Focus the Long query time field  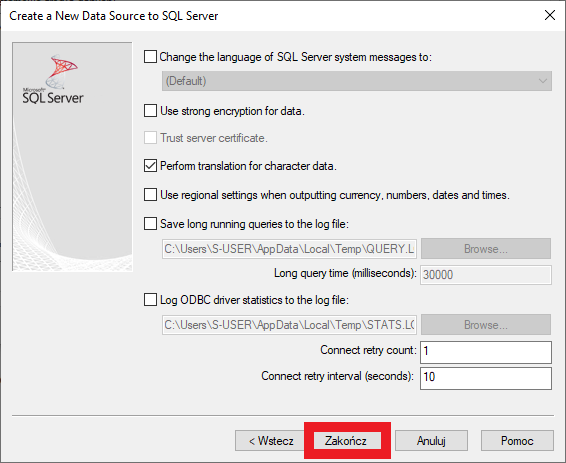point(486,275)
